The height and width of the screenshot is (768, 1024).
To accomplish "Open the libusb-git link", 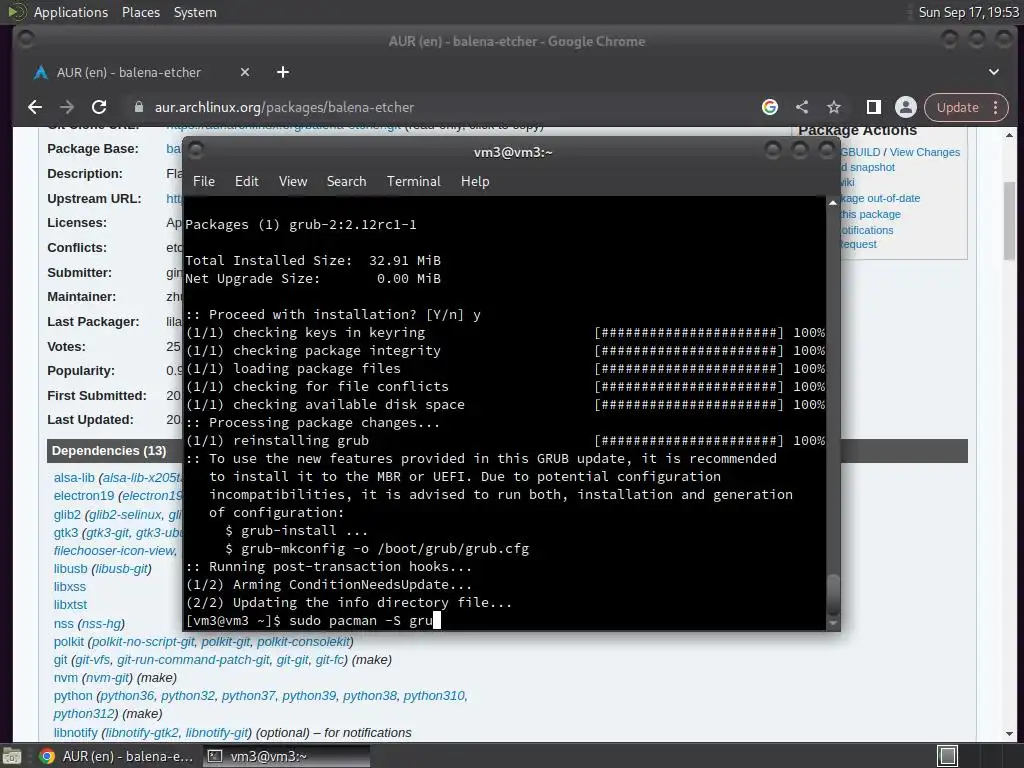I will [121, 569].
